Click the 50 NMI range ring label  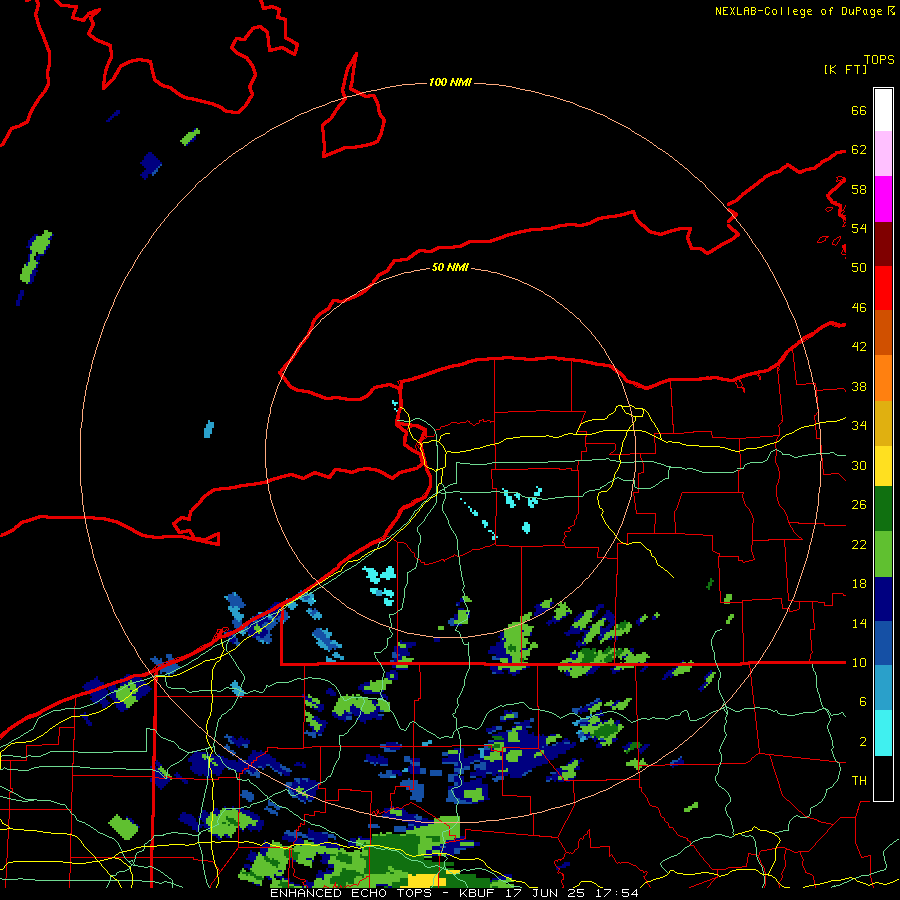[x=450, y=267]
